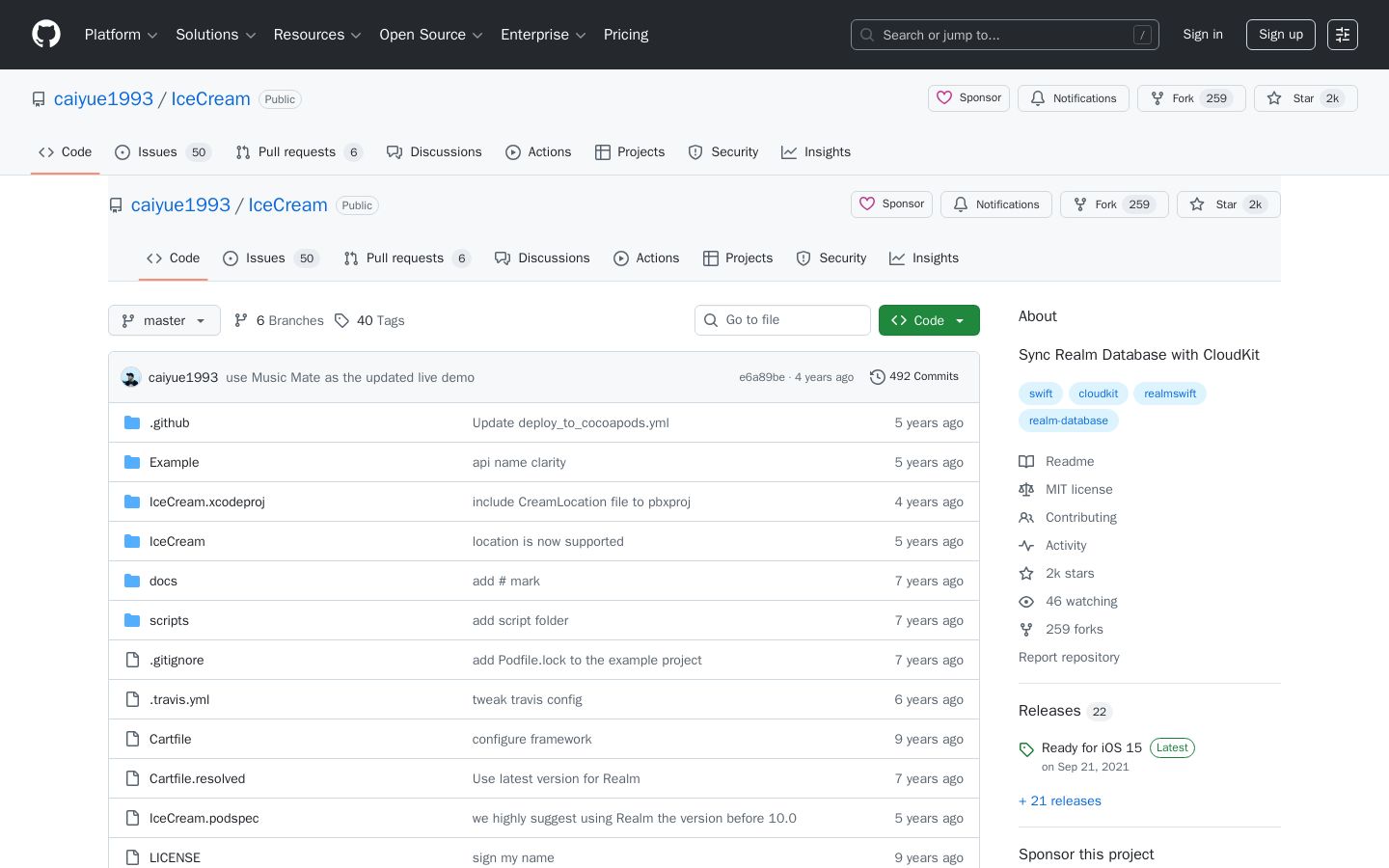Click the file icon beside .gitignore

point(132,660)
